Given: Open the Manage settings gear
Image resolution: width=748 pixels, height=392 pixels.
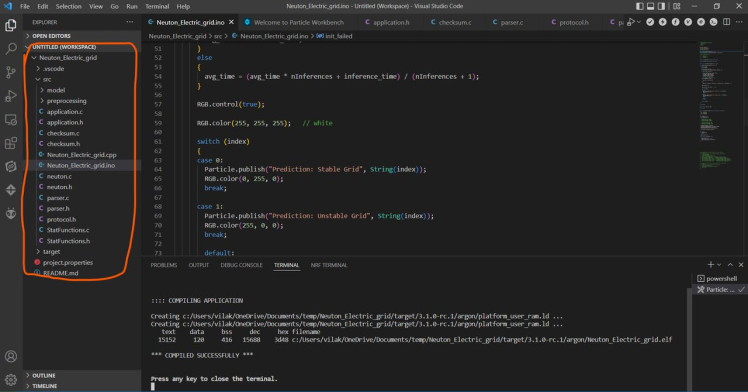Looking at the screenshot, I should (10, 380).
